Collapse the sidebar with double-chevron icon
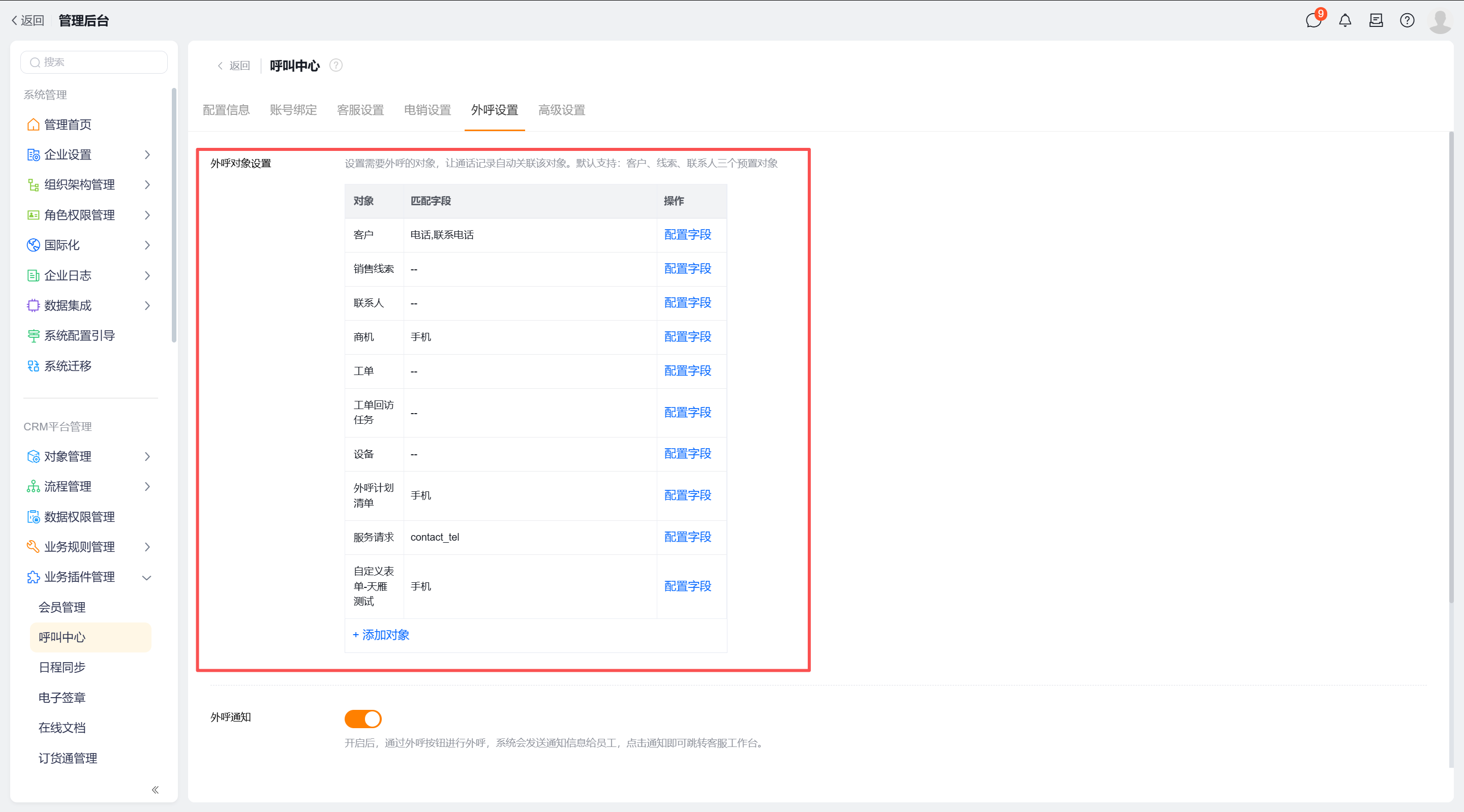Viewport: 1464px width, 812px height. (155, 790)
